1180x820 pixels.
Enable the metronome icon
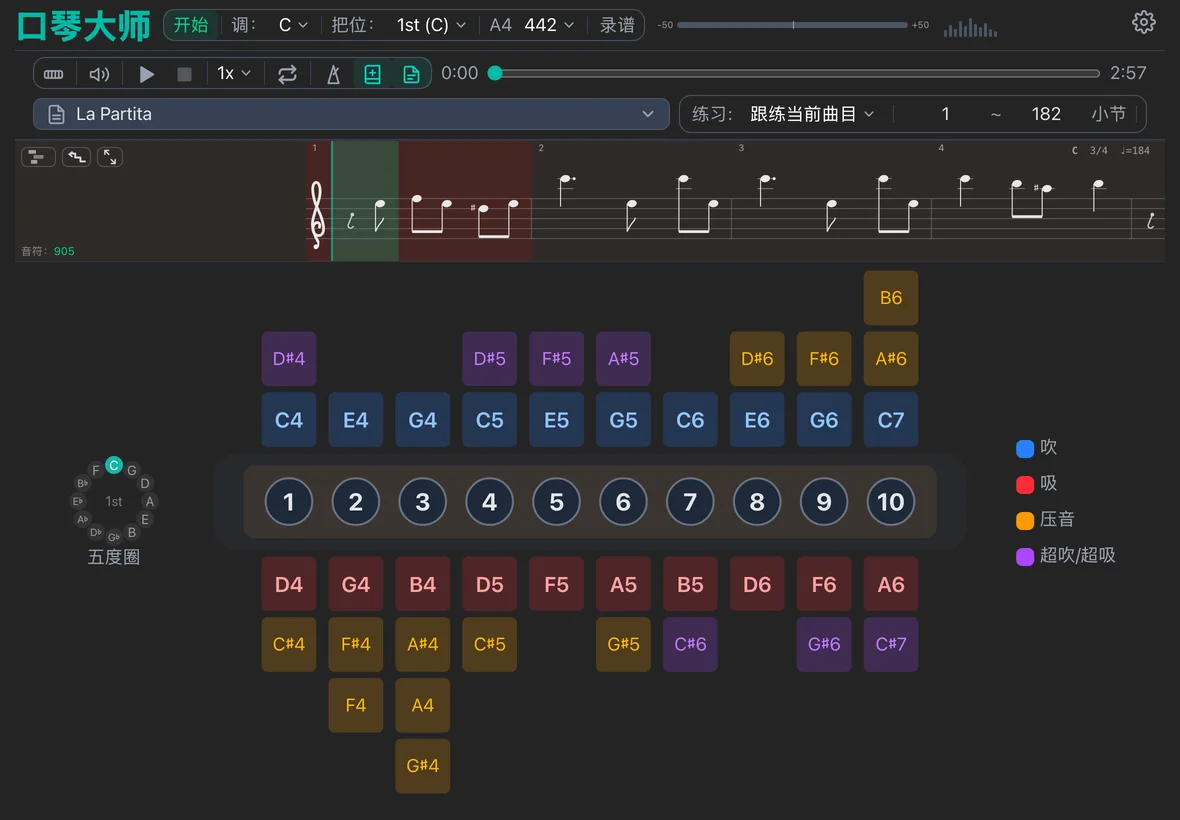tap(333, 73)
